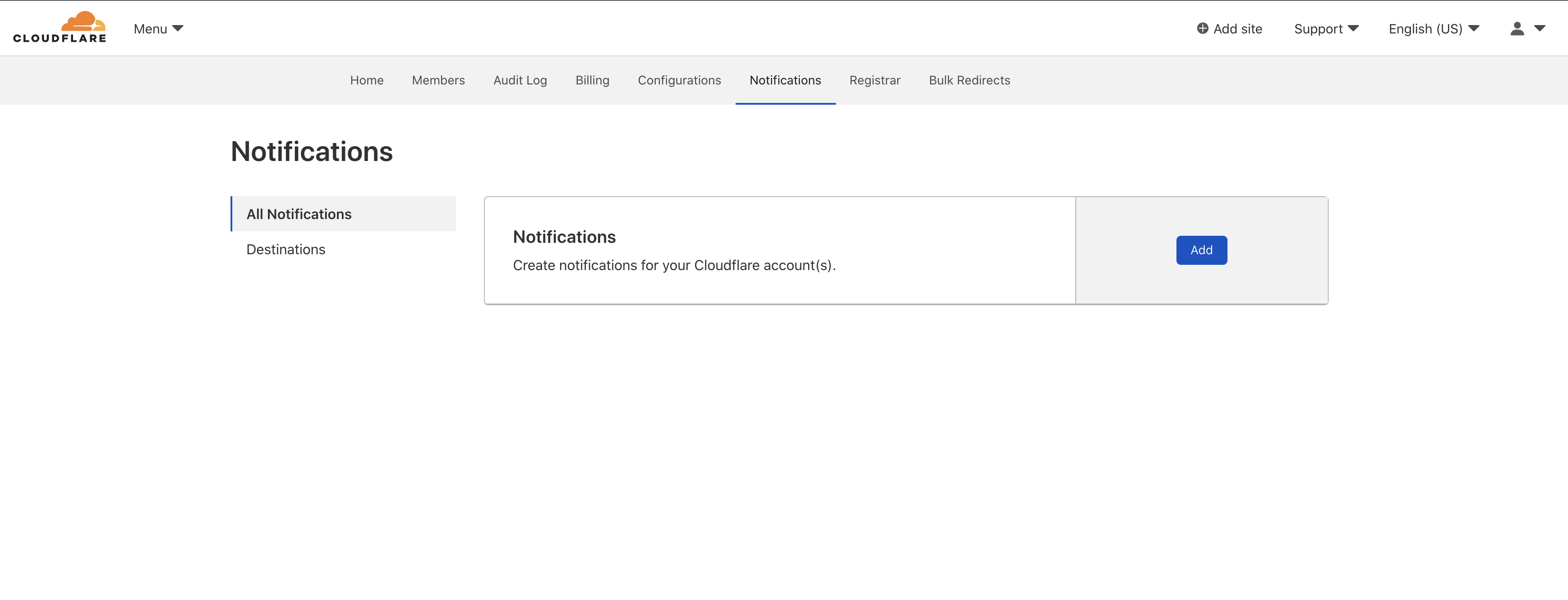Go to the Home tab
This screenshot has height=600, width=1568.
pyautogui.click(x=366, y=80)
